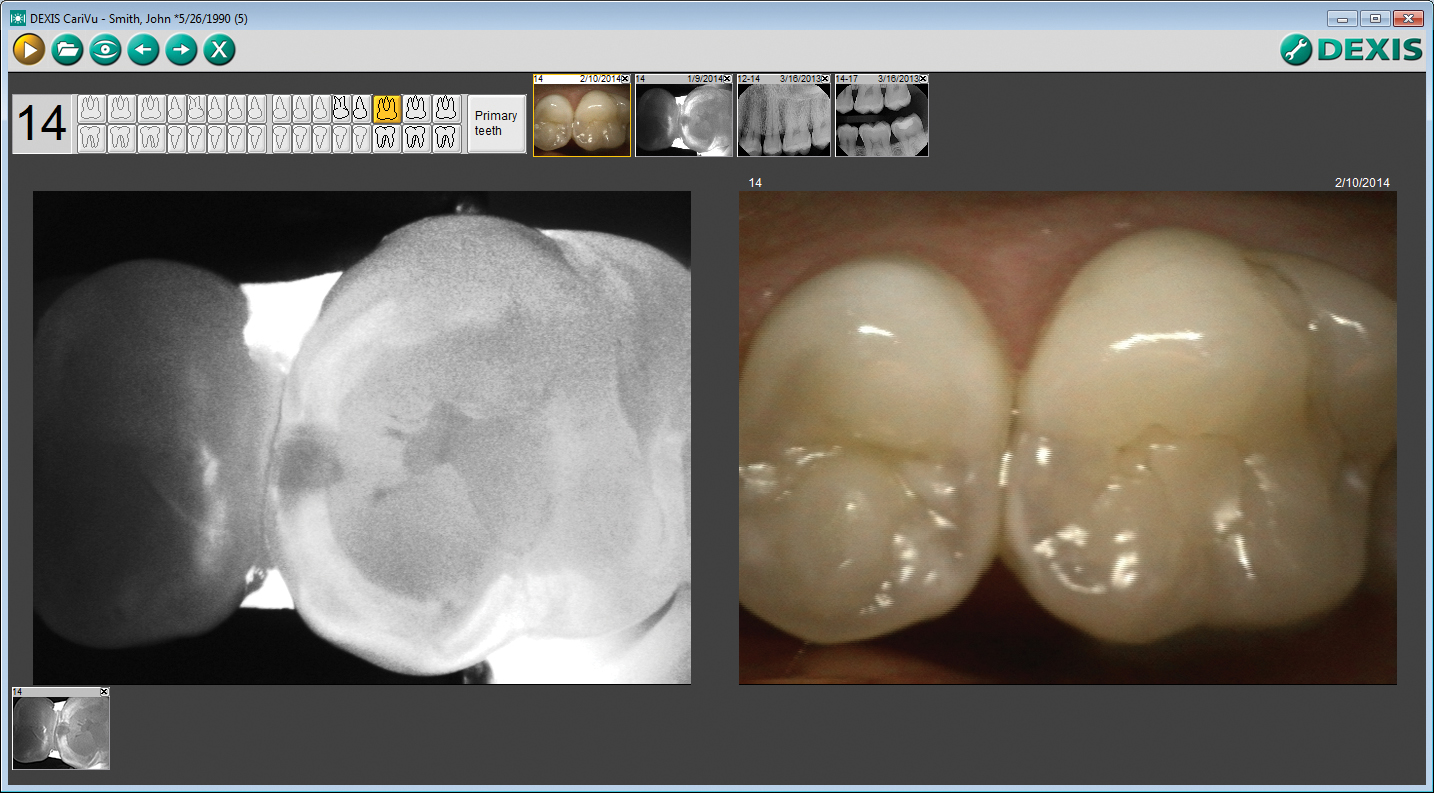The height and width of the screenshot is (793, 1434).
Task: Select last lower-right molar in tooth chart
Action: click(446, 138)
